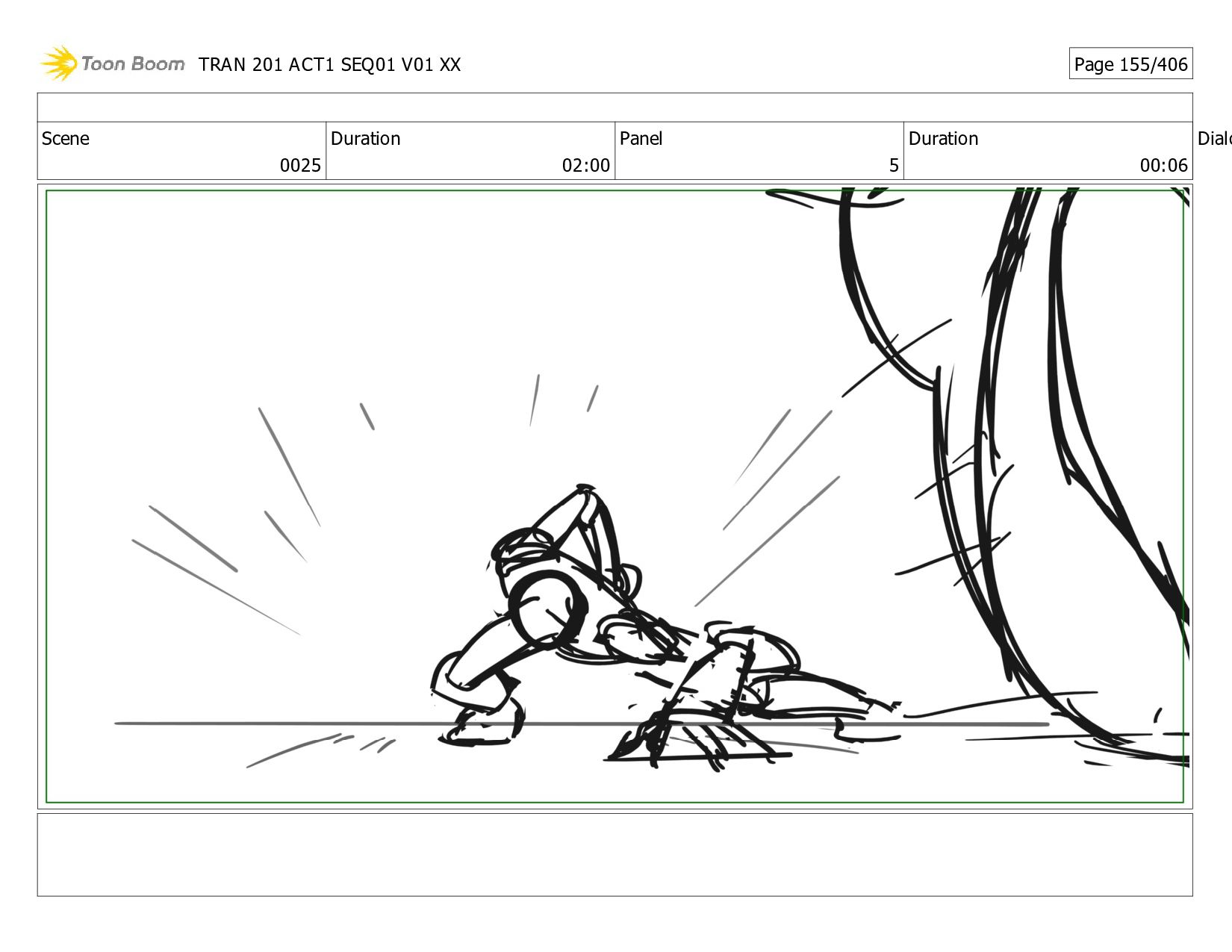
Task: Click the empty notes box below the panel
Action: tap(615, 855)
